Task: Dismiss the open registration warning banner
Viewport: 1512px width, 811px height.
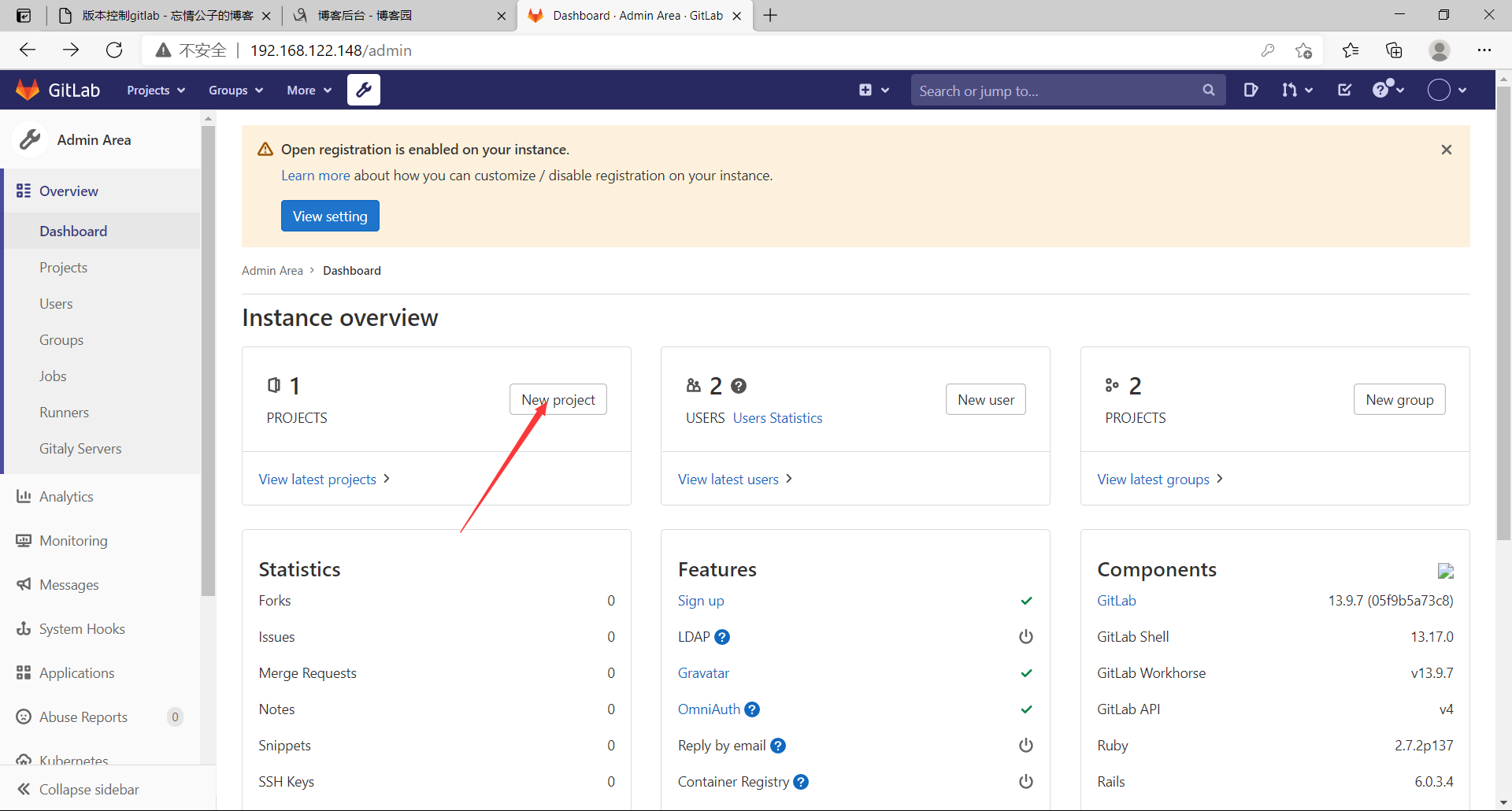Action: (1447, 150)
